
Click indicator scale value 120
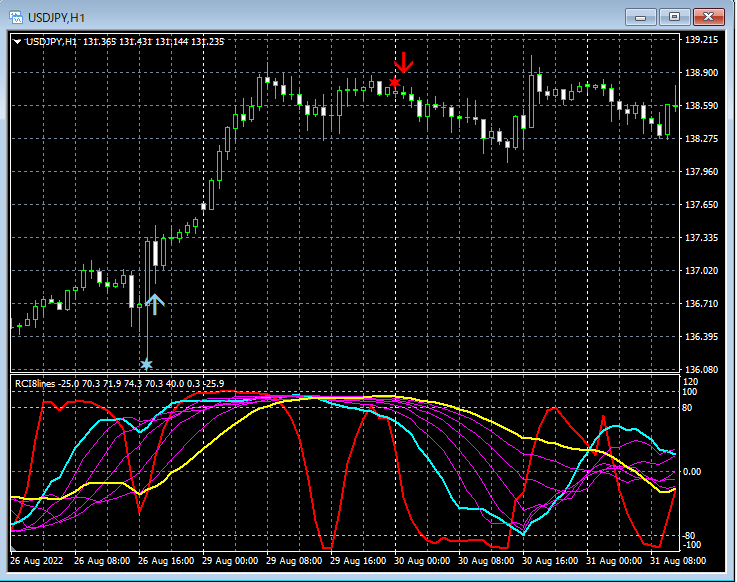[691, 382]
